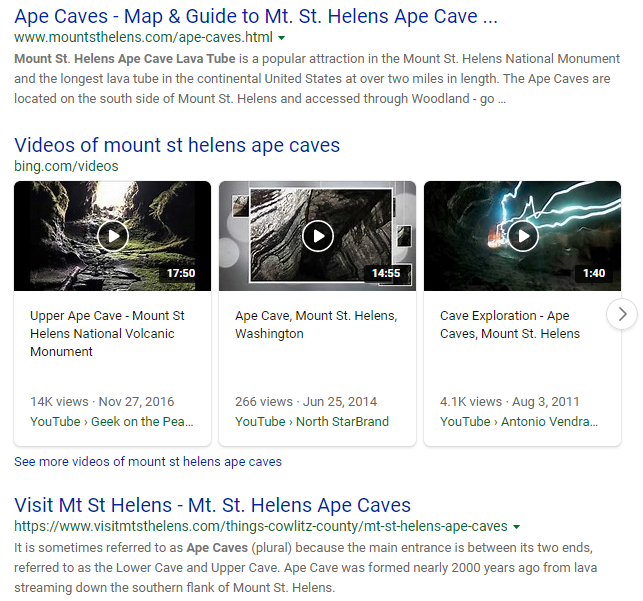Expand the visitmtsthelens.com URL dropdown arrow
This screenshot has width=643, height=601.
click(516, 527)
